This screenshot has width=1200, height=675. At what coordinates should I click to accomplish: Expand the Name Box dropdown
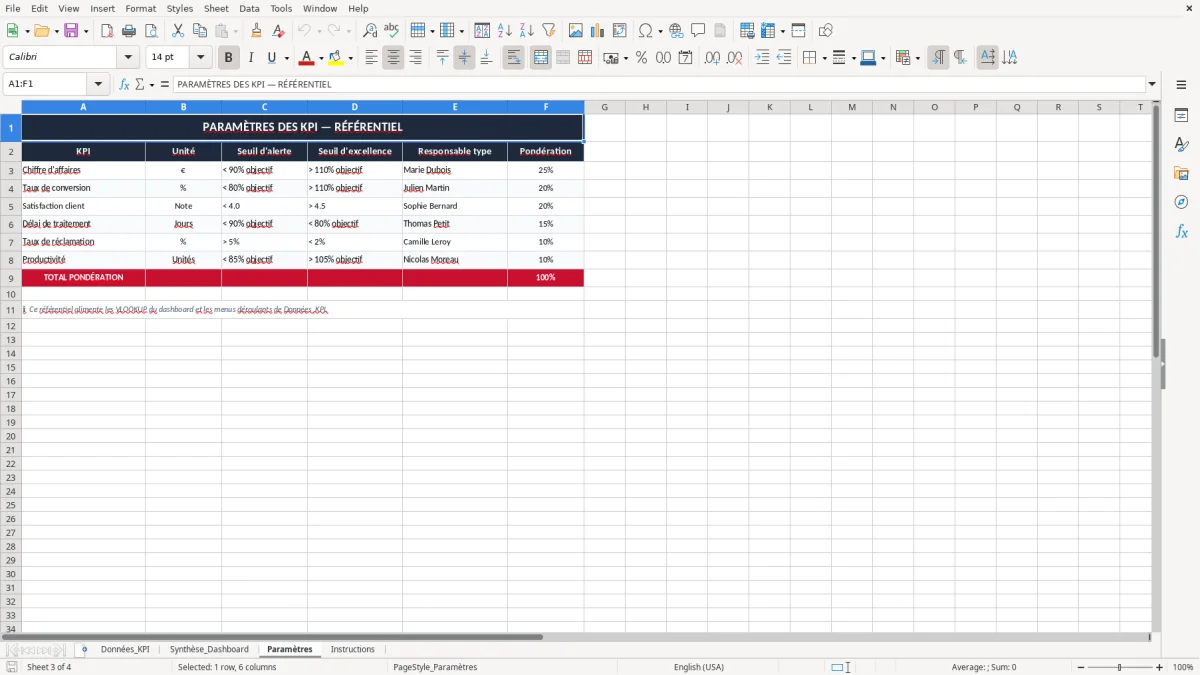tap(98, 84)
